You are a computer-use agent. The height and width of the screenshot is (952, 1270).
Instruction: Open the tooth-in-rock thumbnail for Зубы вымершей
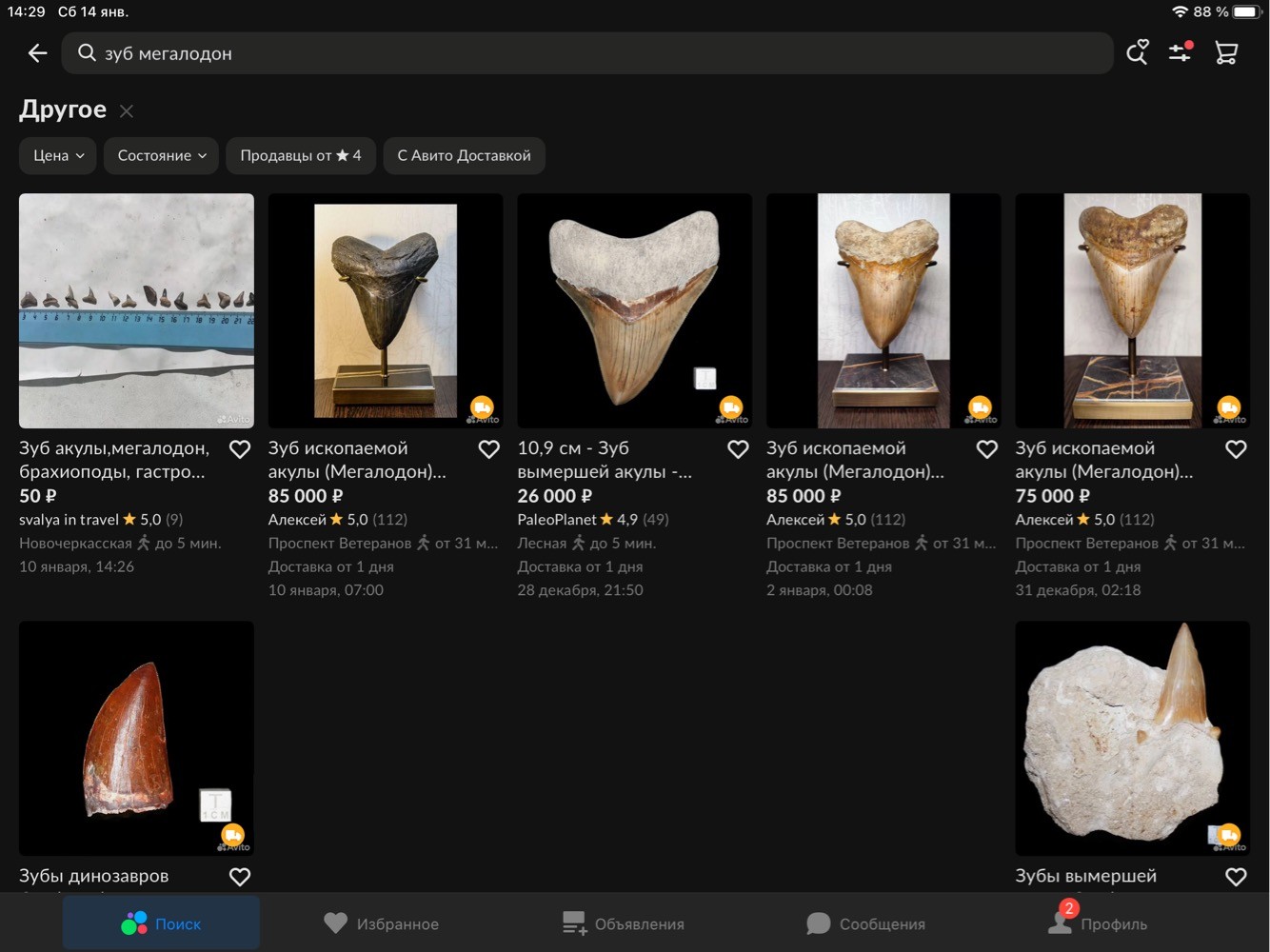tap(1132, 739)
